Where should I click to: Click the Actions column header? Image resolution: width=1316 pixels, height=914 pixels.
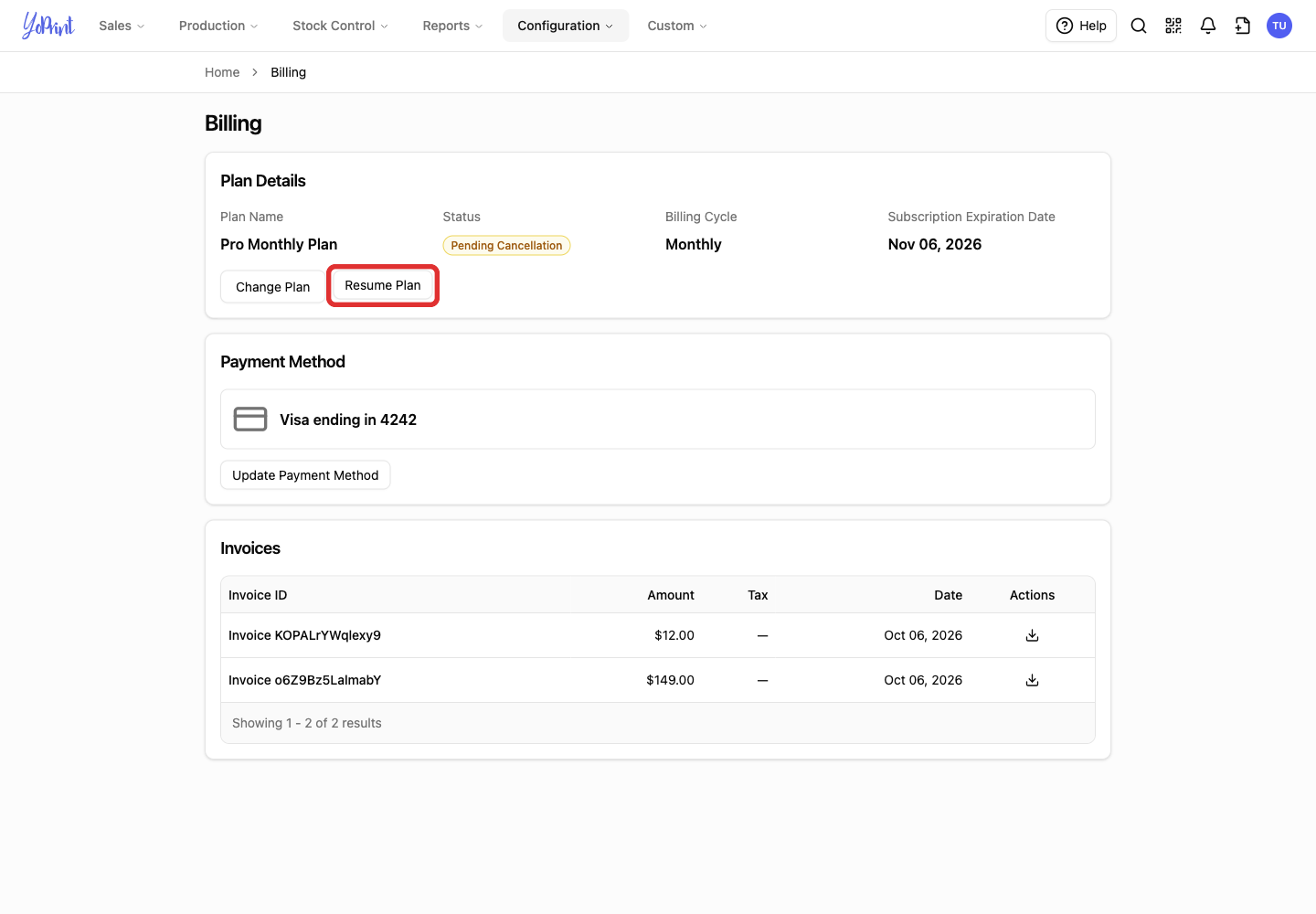click(1032, 595)
